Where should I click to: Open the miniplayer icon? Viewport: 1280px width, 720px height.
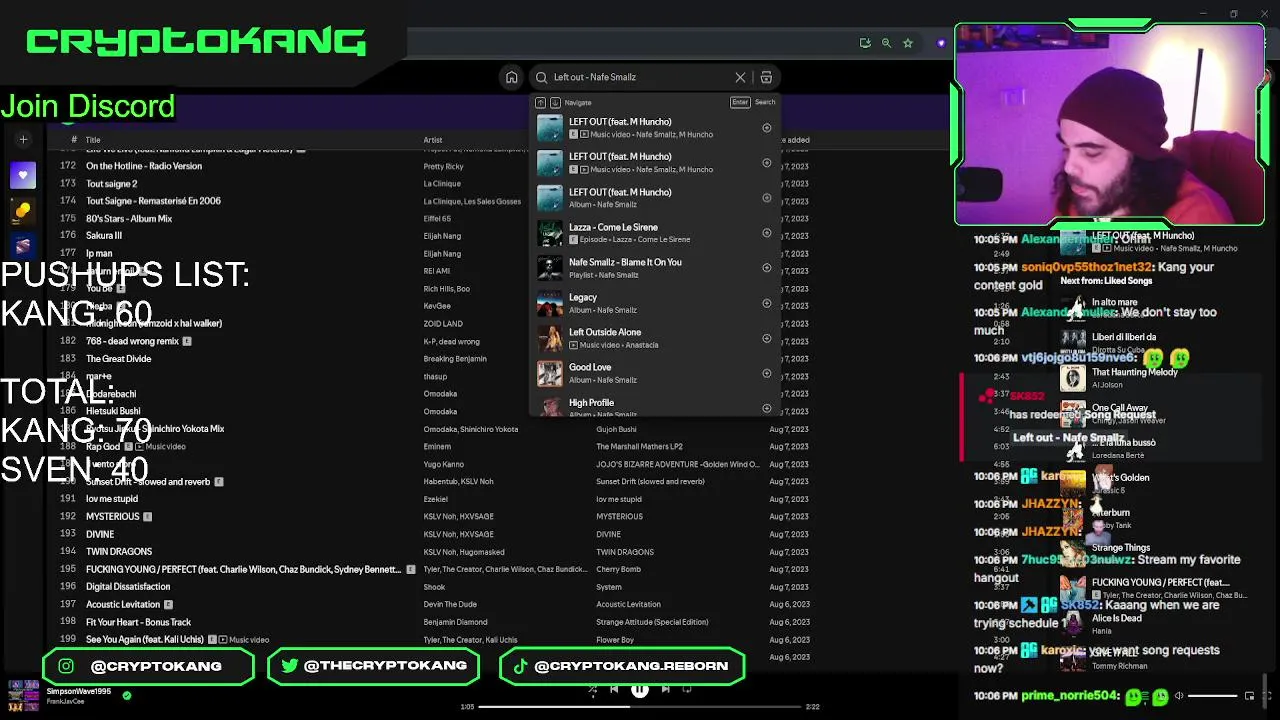1249,696
